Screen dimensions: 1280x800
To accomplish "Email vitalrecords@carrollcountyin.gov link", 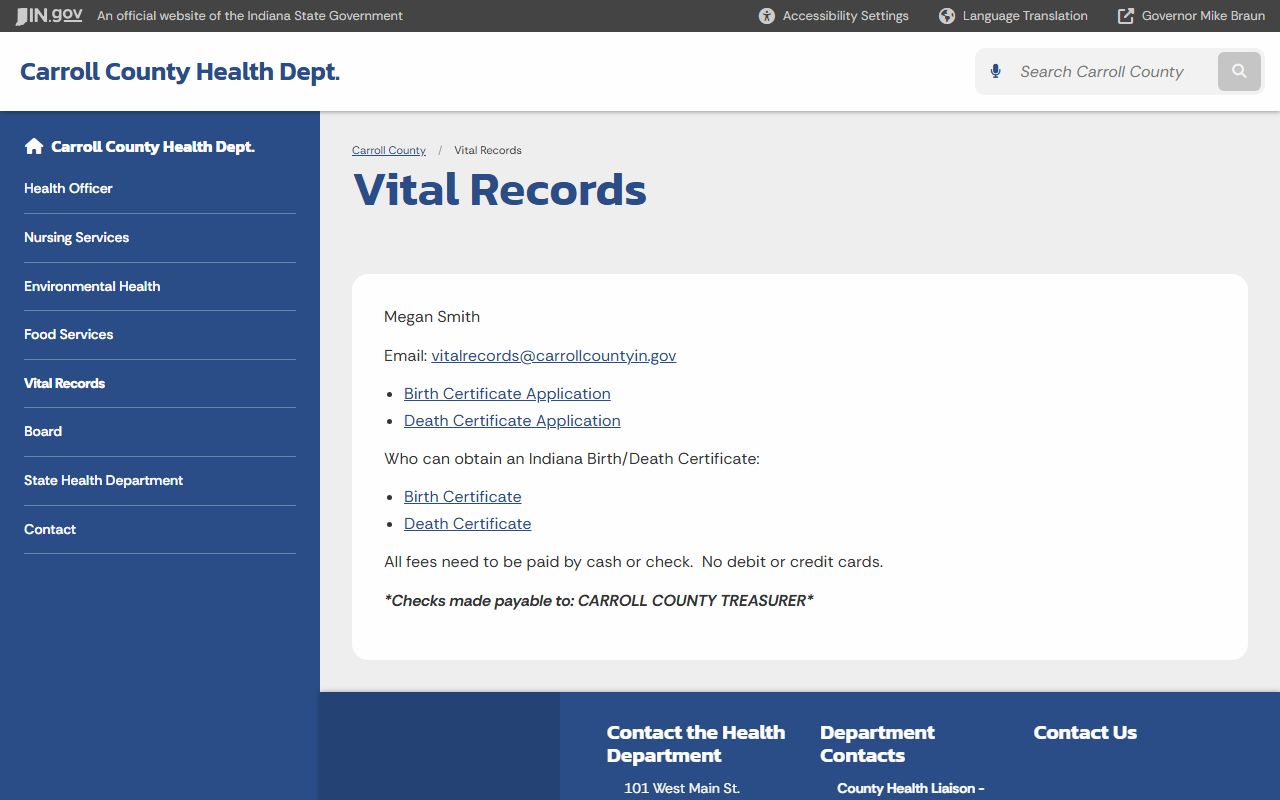I will pos(554,355).
